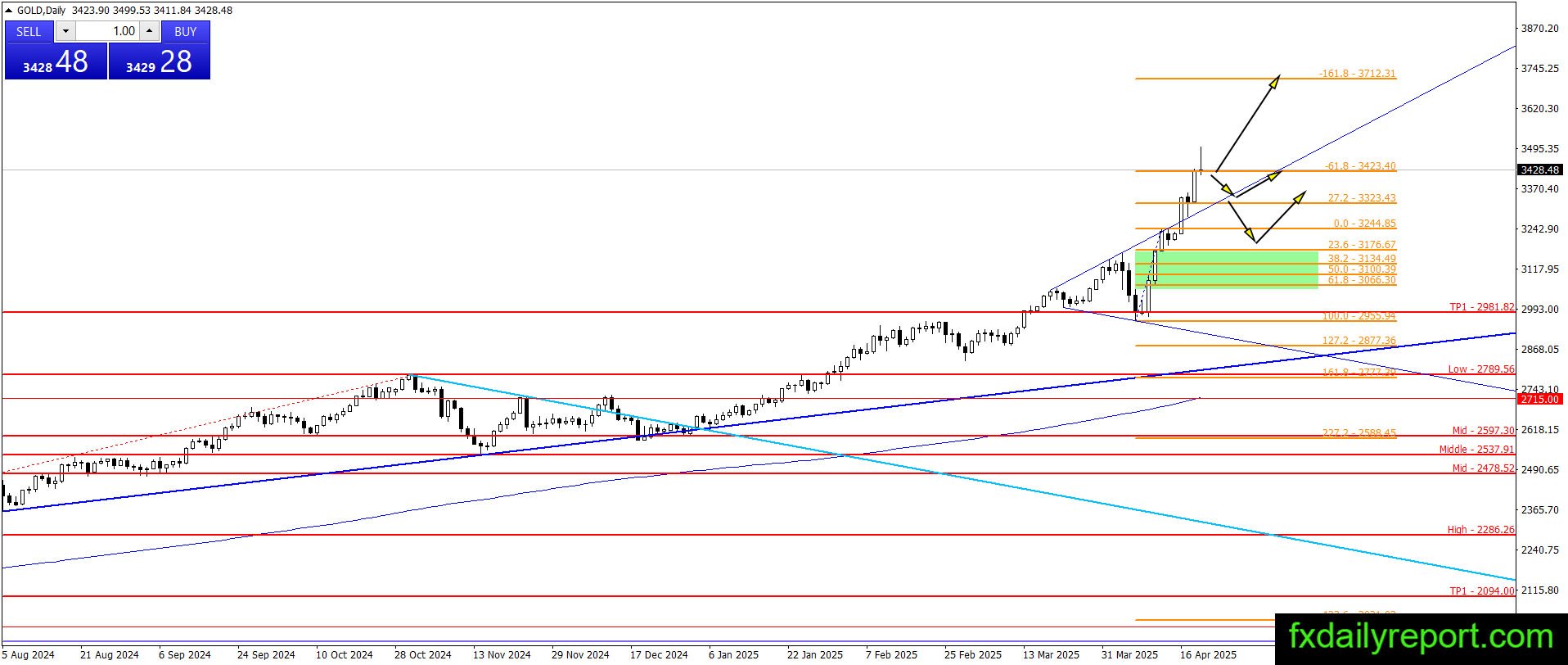Select the 227.2 - 2588.45 Fibonacci label
1568x665 pixels.
pyautogui.click(x=1359, y=433)
